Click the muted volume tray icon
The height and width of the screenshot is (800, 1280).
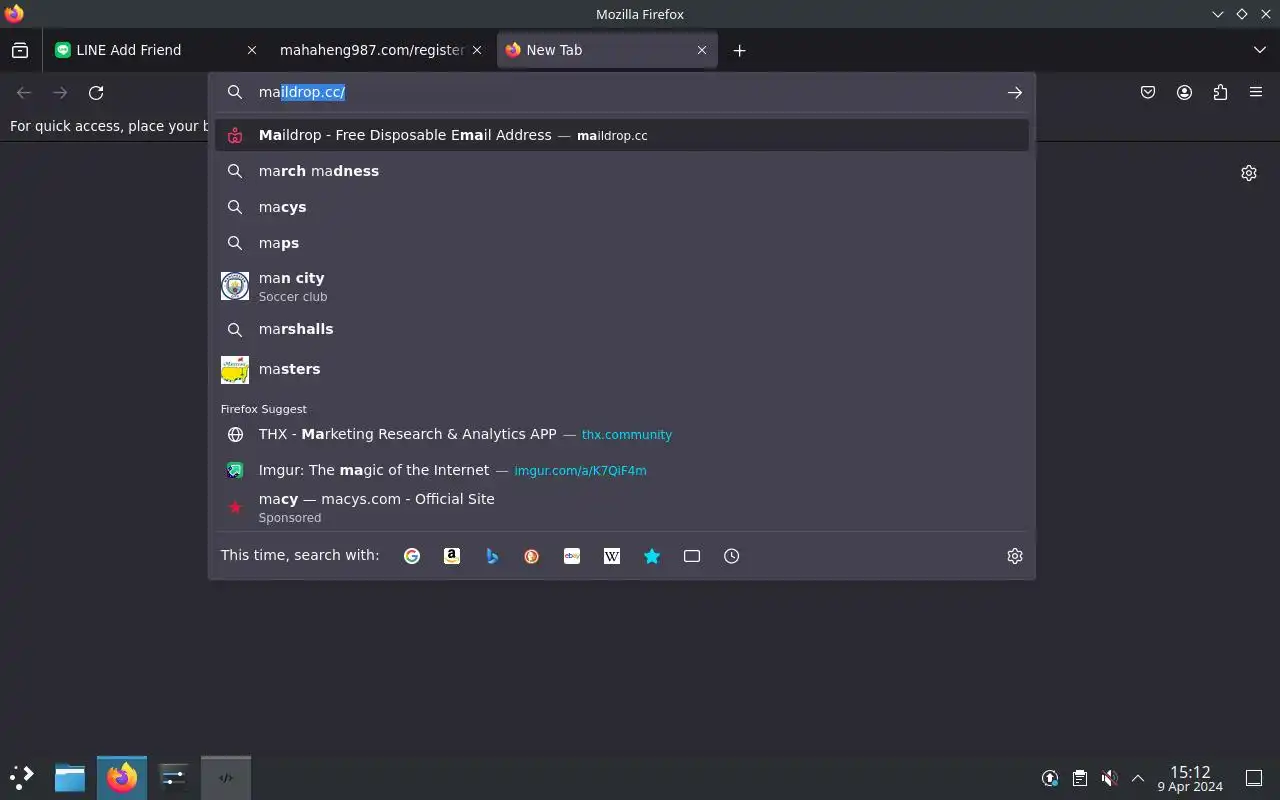coord(1109,778)
